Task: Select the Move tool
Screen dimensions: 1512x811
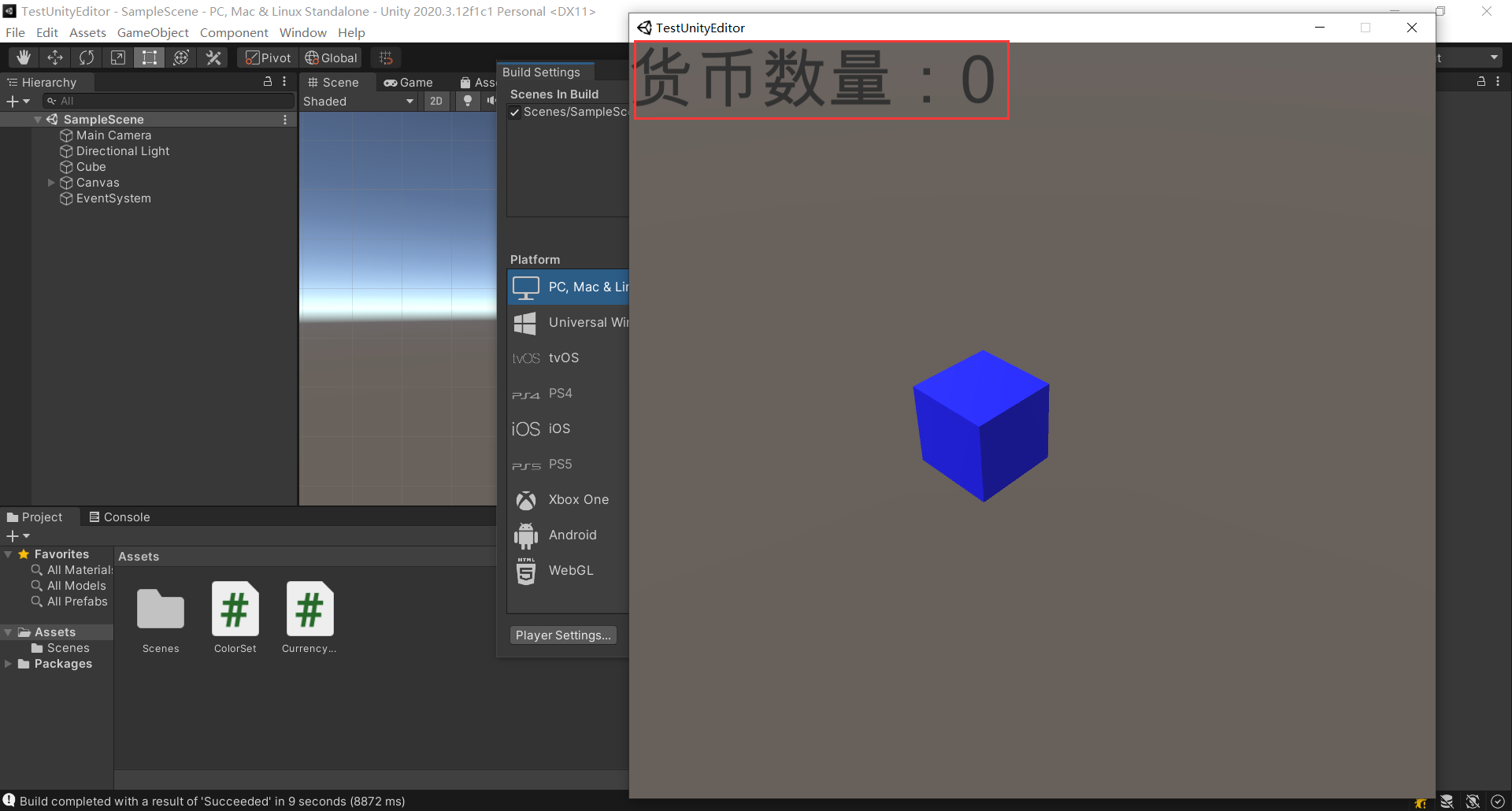Action: [54, 57]
